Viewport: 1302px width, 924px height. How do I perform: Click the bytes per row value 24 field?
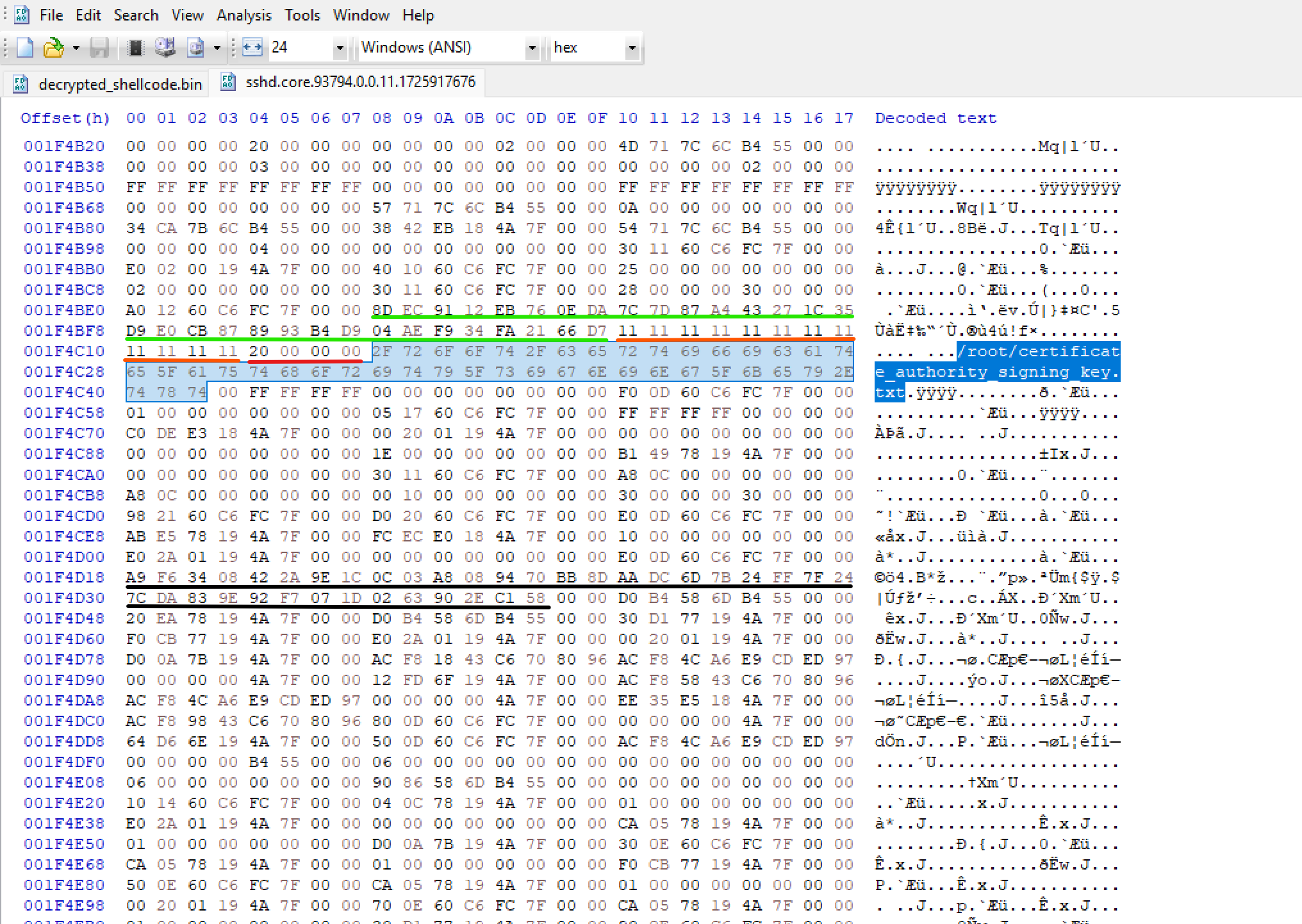tap(300, 47)
